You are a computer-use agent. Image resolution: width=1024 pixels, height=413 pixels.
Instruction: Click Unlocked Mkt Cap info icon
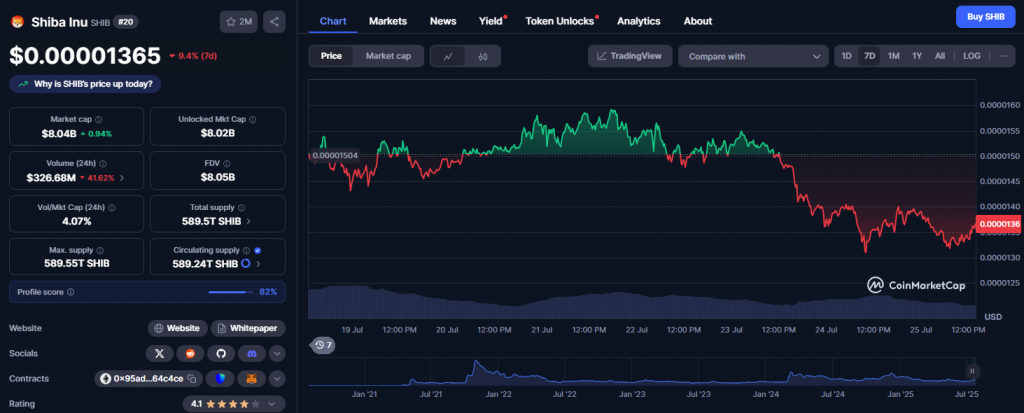point(253,120)
